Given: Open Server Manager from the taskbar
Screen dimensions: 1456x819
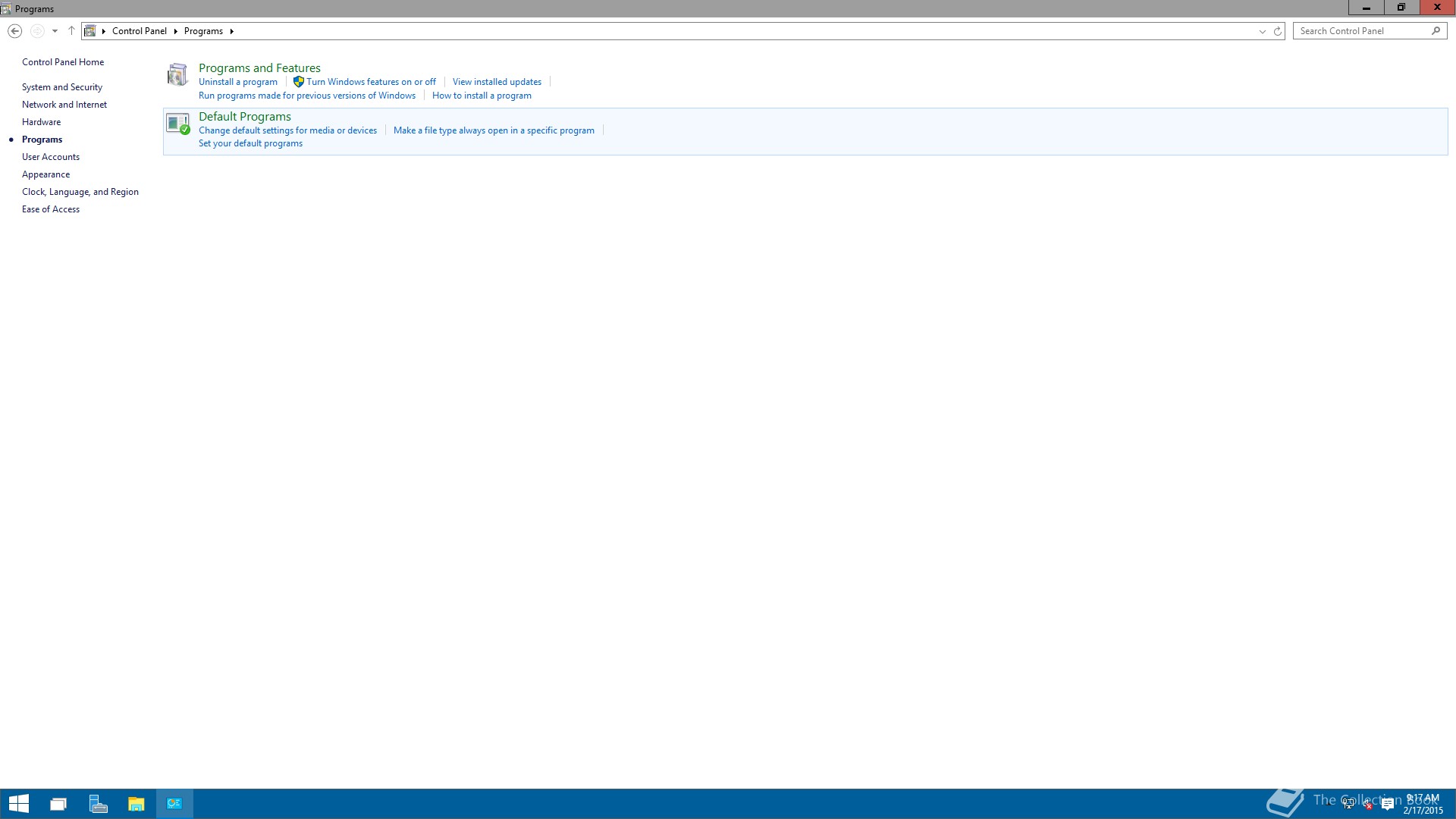Looking at the screenshot, I should pos(98,804).
